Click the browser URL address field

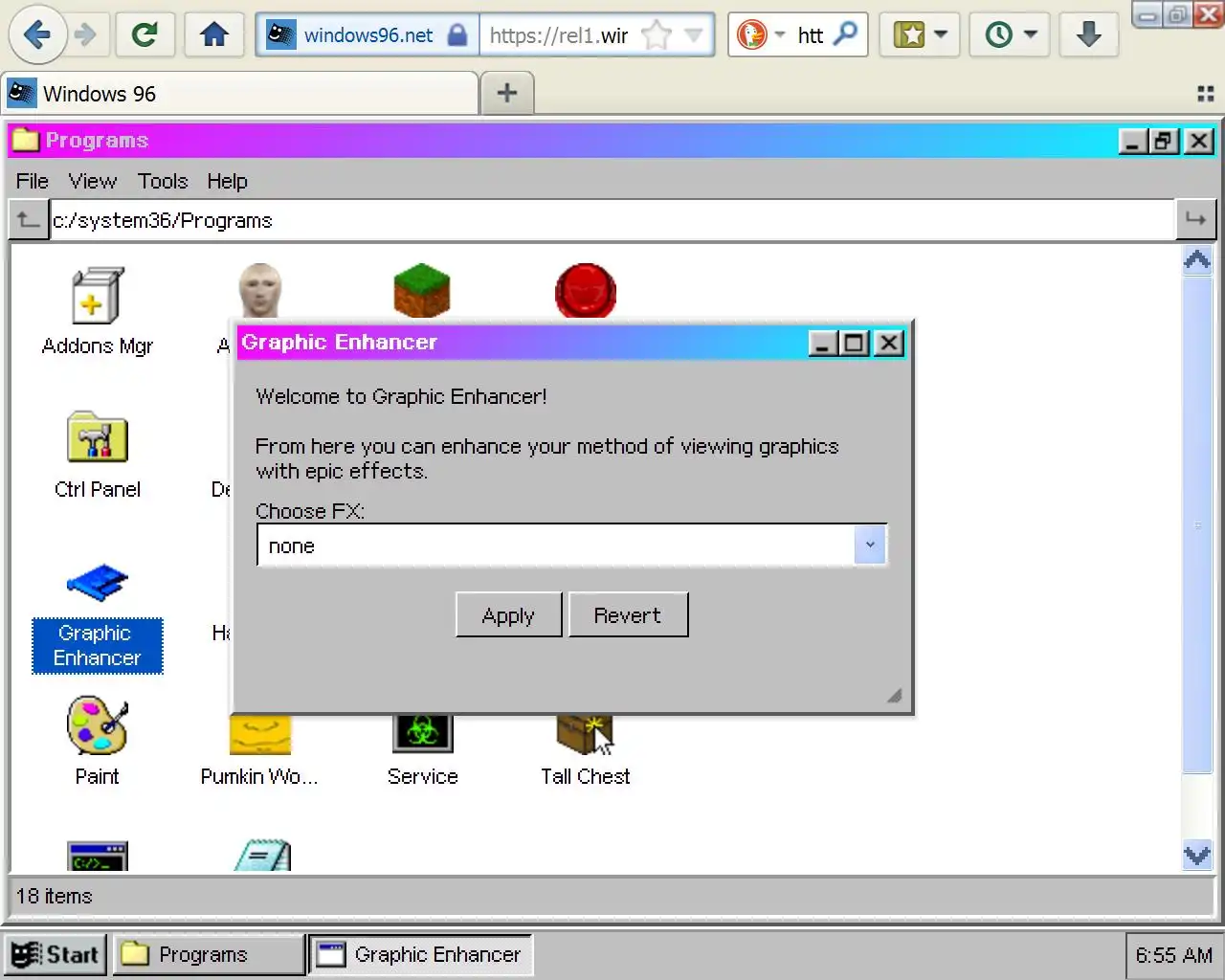pos(559,35)
